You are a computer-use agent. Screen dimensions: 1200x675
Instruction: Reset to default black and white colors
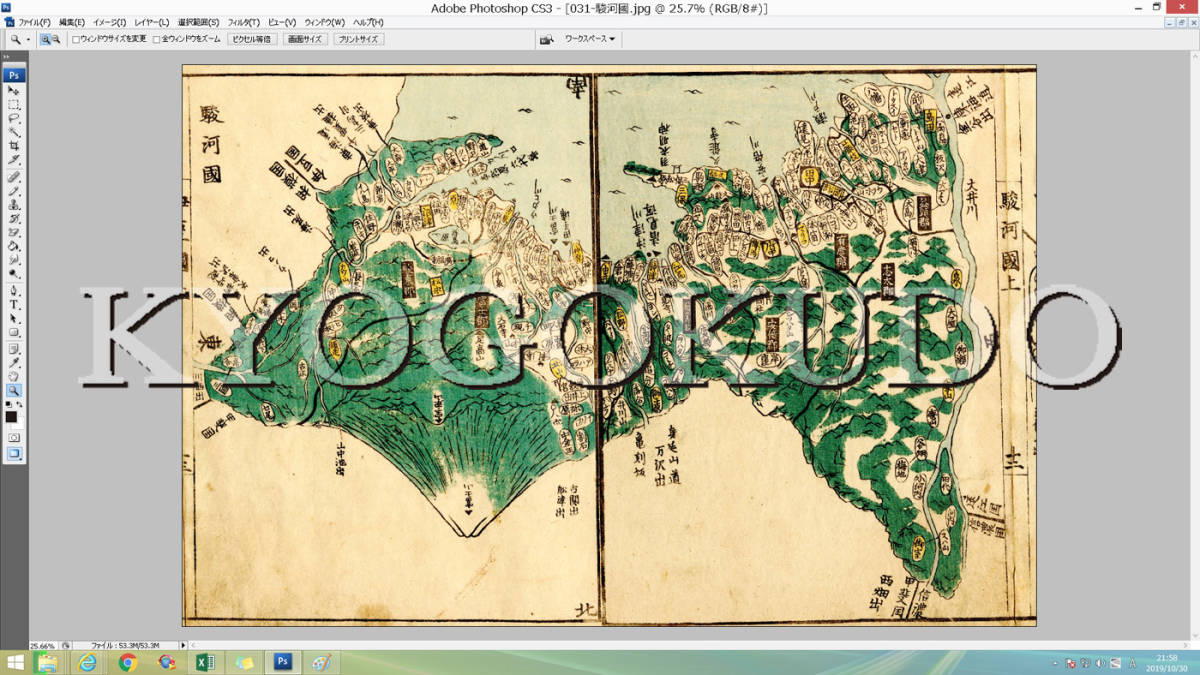[x=8, y=404]
